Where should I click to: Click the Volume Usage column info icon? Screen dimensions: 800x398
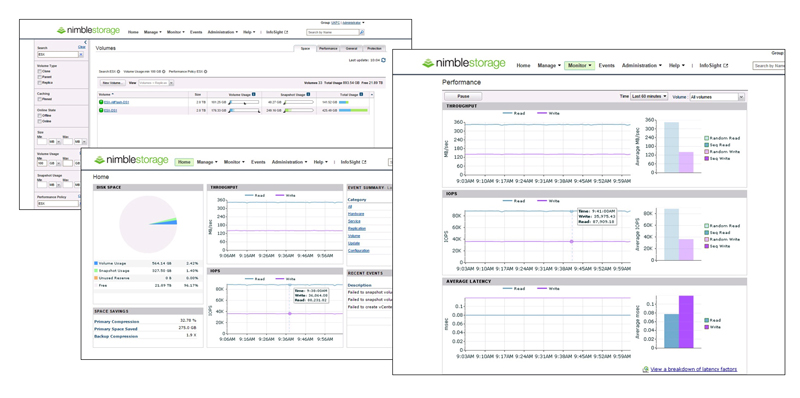(x=254, y=94)
